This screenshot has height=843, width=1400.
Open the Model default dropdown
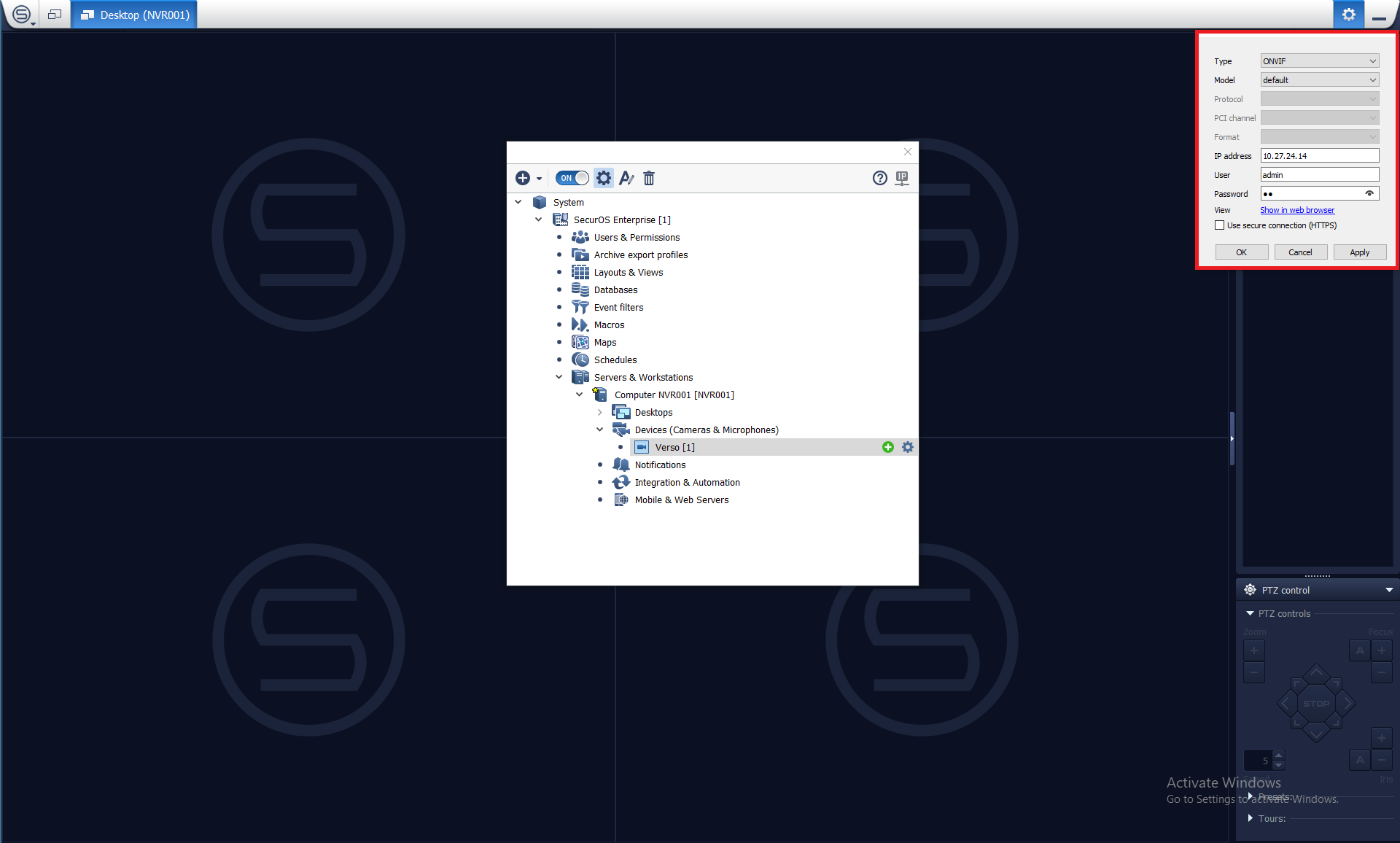[1319, 80]
